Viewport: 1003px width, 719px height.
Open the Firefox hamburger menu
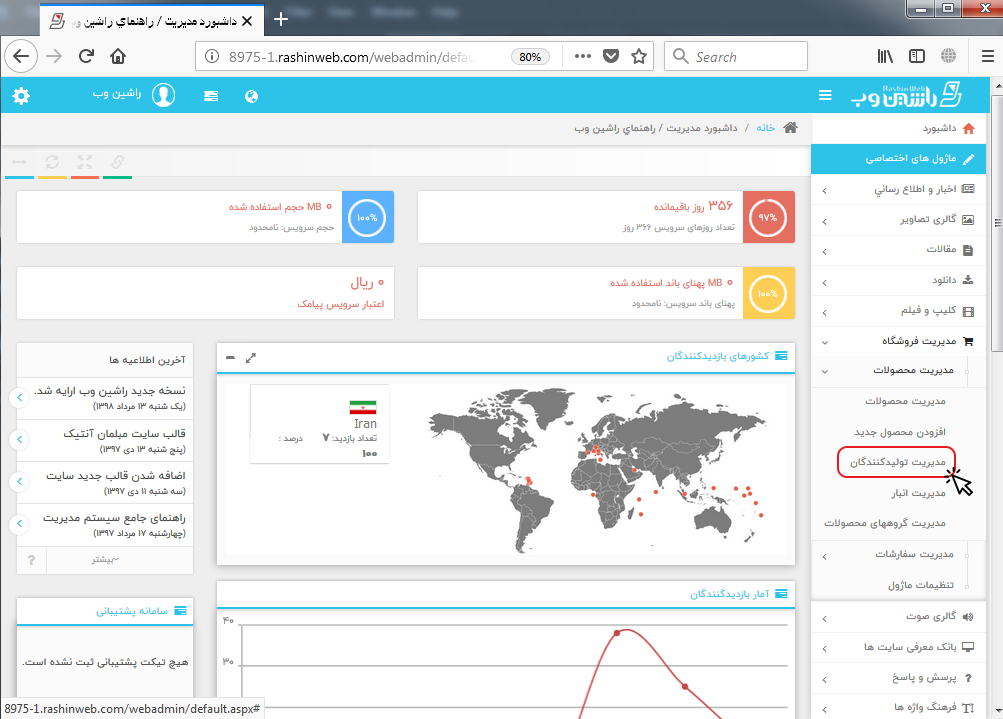(988, 56)
